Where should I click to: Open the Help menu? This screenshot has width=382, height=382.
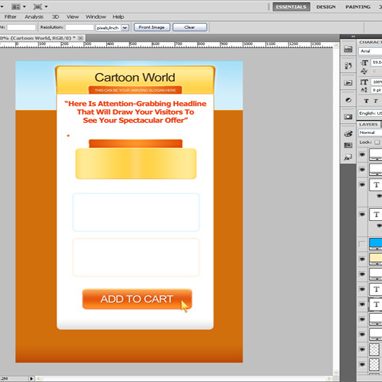pyautogui.click(x=118, y=17)
